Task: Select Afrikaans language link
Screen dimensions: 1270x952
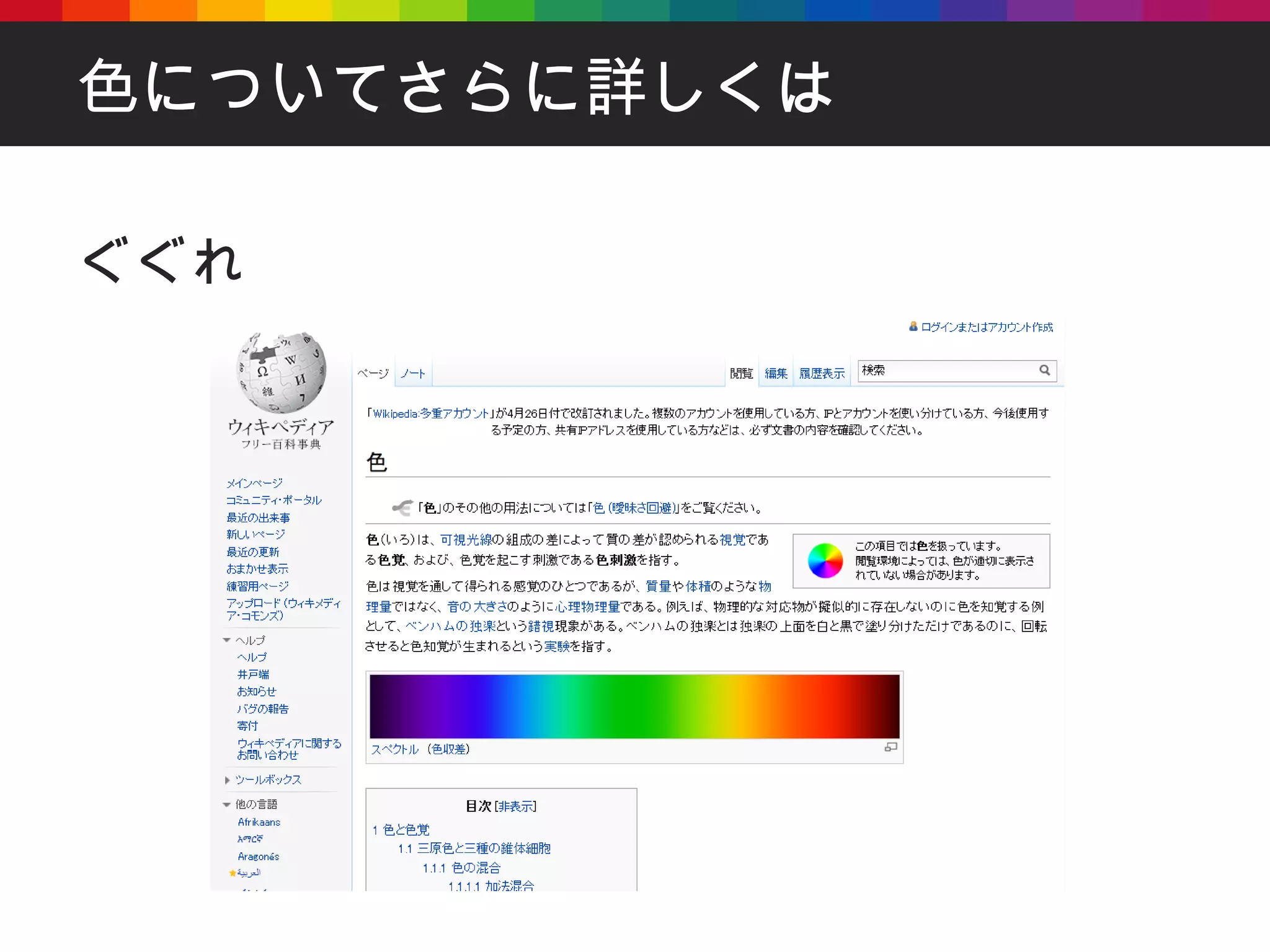Action: [x=259, y=822]
